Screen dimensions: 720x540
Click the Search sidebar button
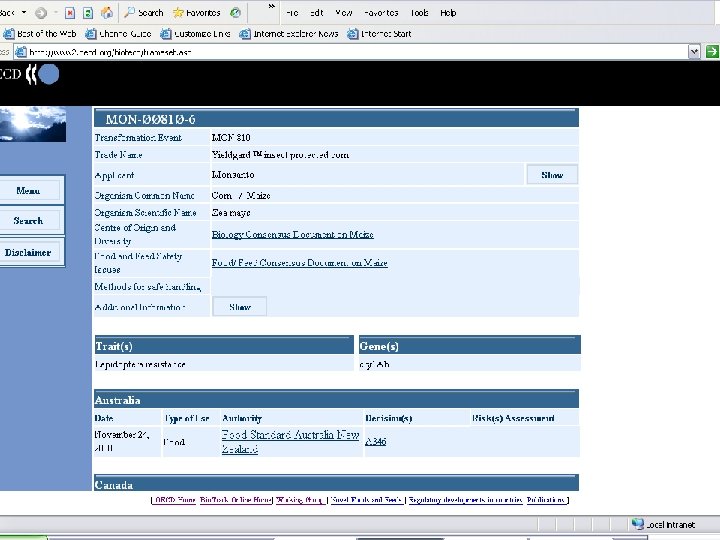click(28, 220)
